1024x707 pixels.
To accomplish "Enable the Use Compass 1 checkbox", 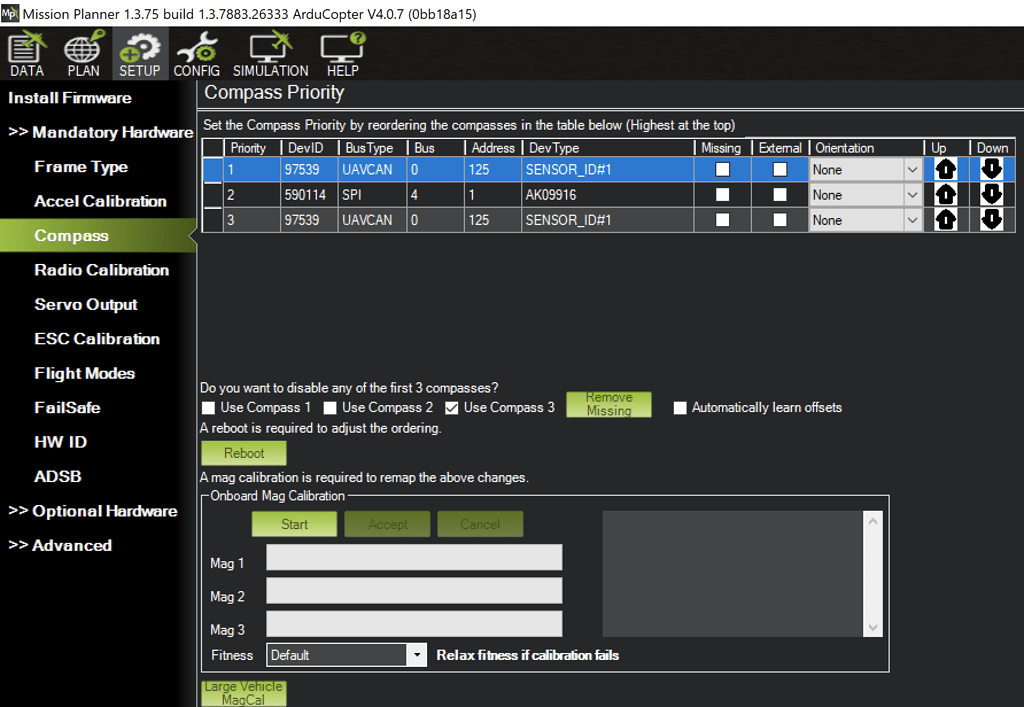I will [208, 408].
